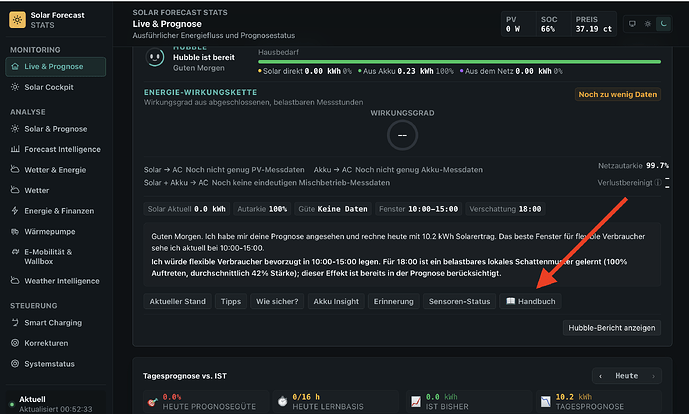Select system monitor theme mode
This screenshot has height=414, width=689.
point(632,24)
